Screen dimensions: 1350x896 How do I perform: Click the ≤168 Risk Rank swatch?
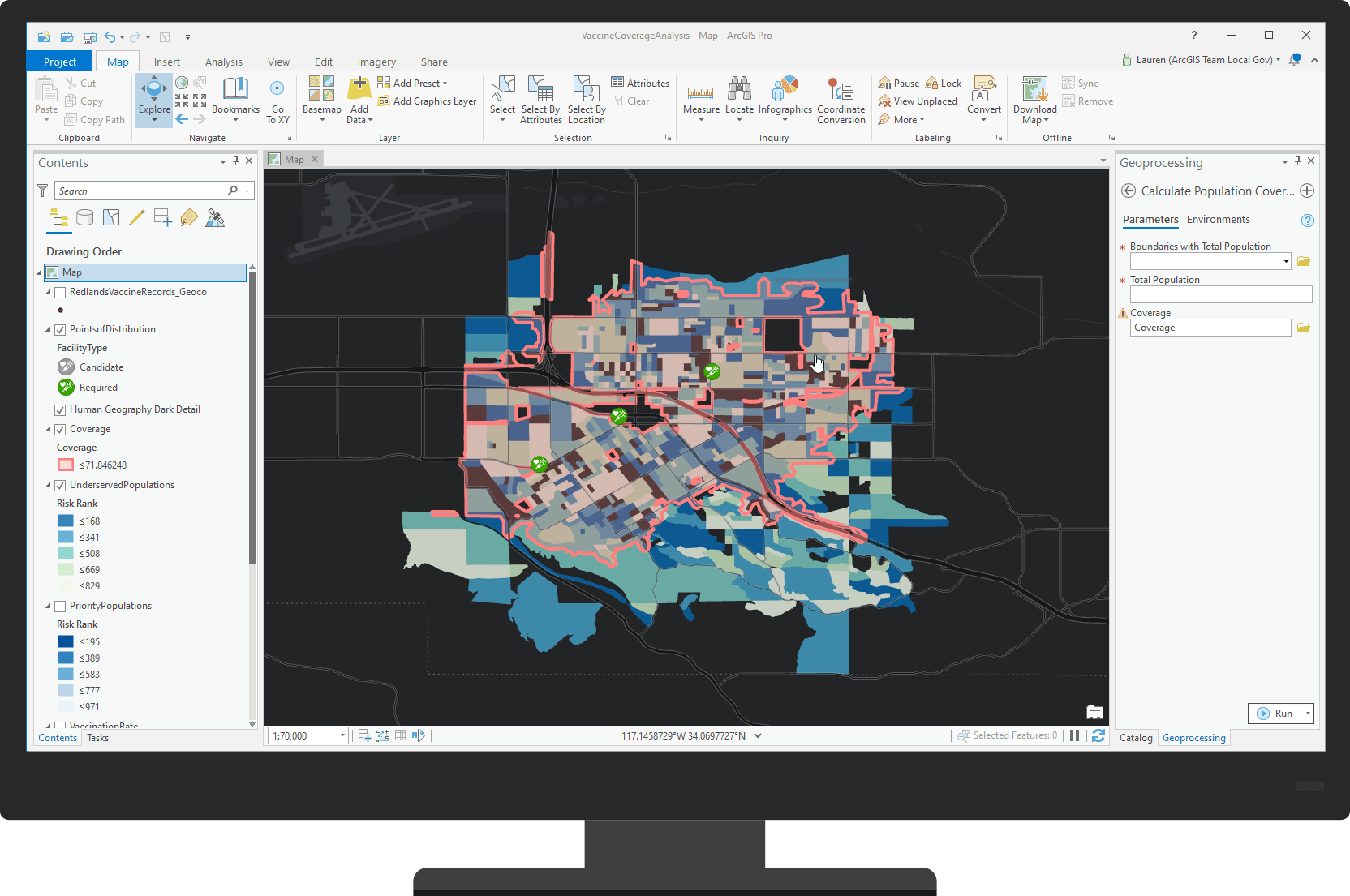[66, 521]
